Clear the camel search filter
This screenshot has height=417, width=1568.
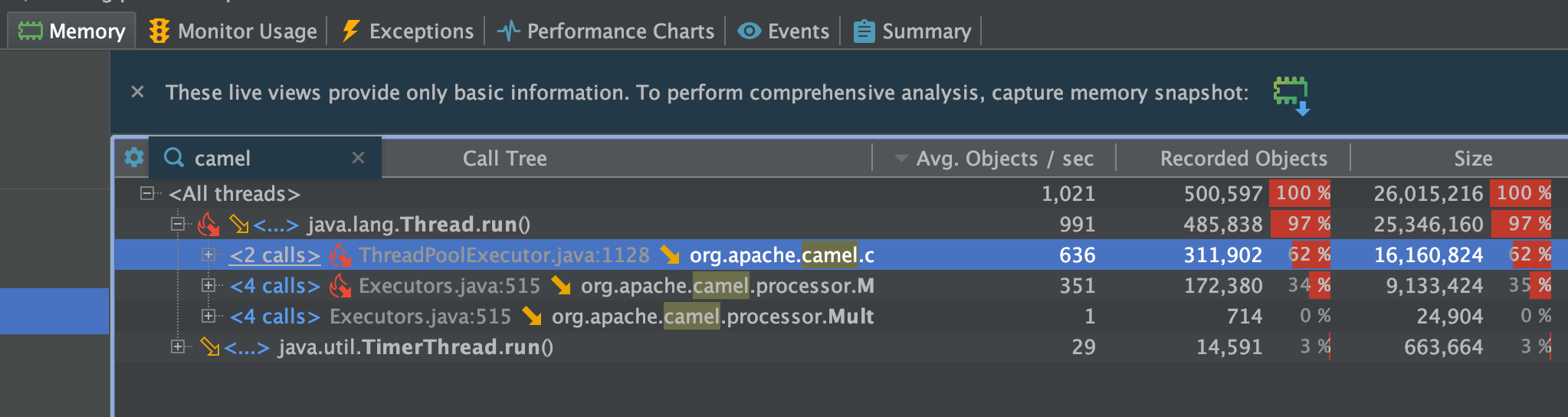coord(358,158)
